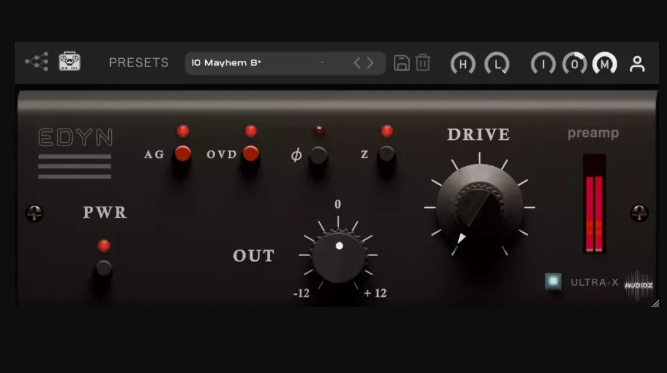Click the PRESETS label
Viewport: 667px width, 373px height.
tap(139, 63)
